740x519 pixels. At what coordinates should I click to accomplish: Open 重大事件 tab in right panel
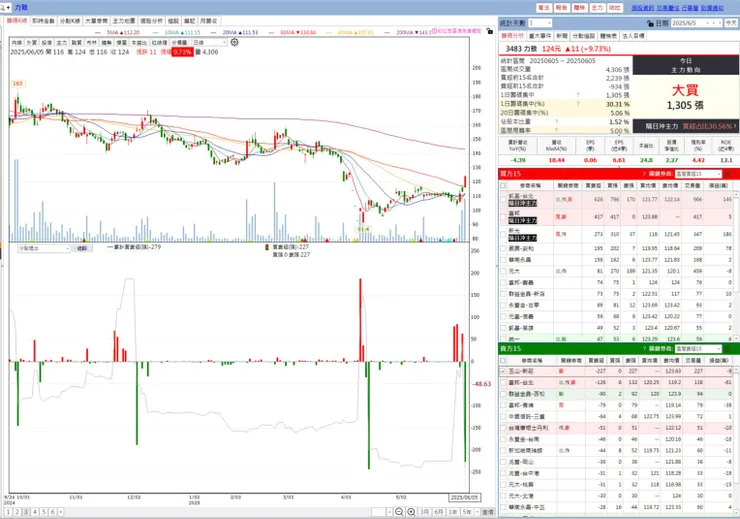click(x=540, y=36)
